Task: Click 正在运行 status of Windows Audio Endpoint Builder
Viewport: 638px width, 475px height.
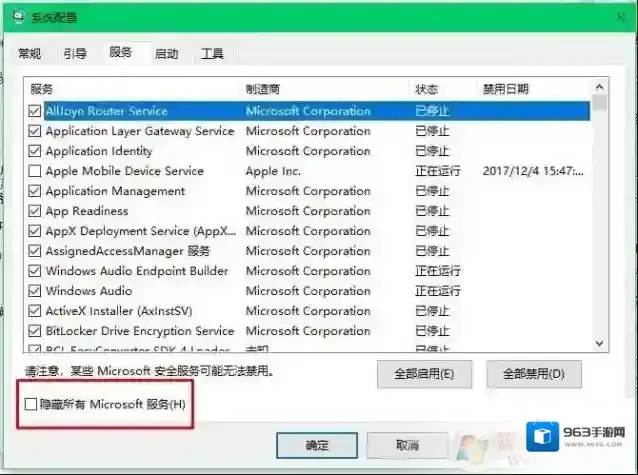Action: 438,271
